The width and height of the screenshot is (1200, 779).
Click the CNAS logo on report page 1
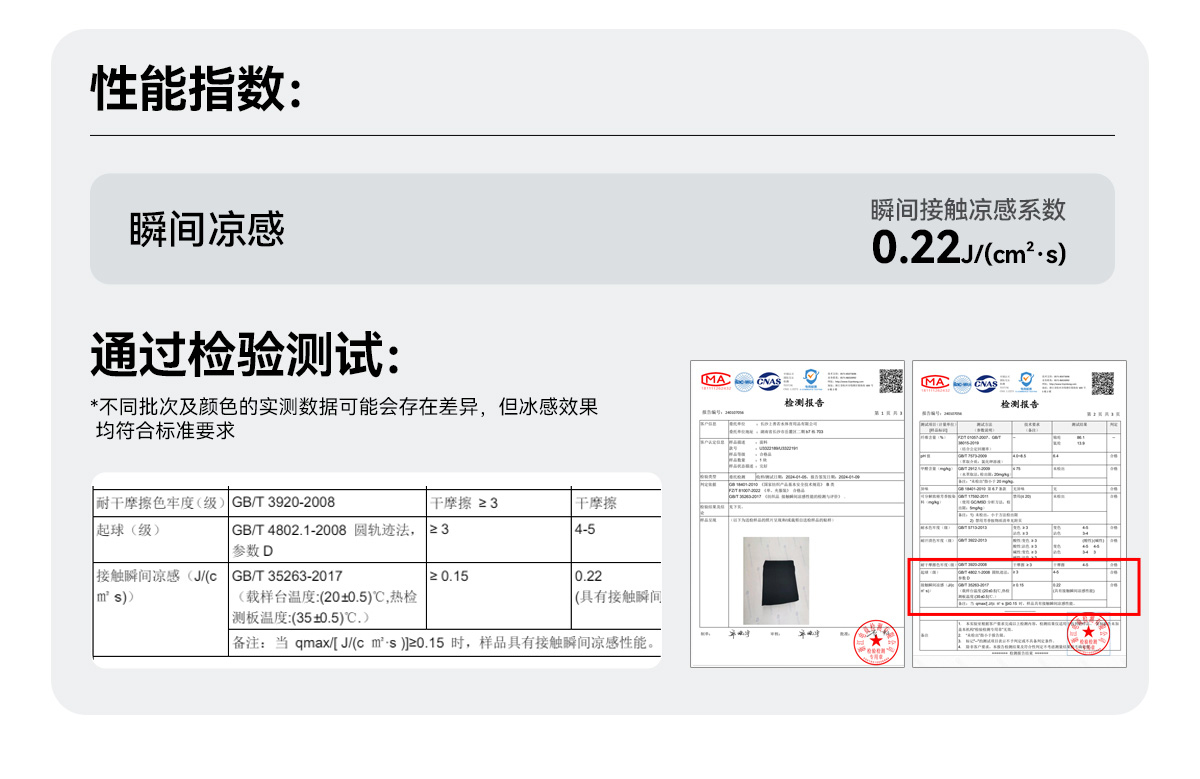(x=769, y=380)
